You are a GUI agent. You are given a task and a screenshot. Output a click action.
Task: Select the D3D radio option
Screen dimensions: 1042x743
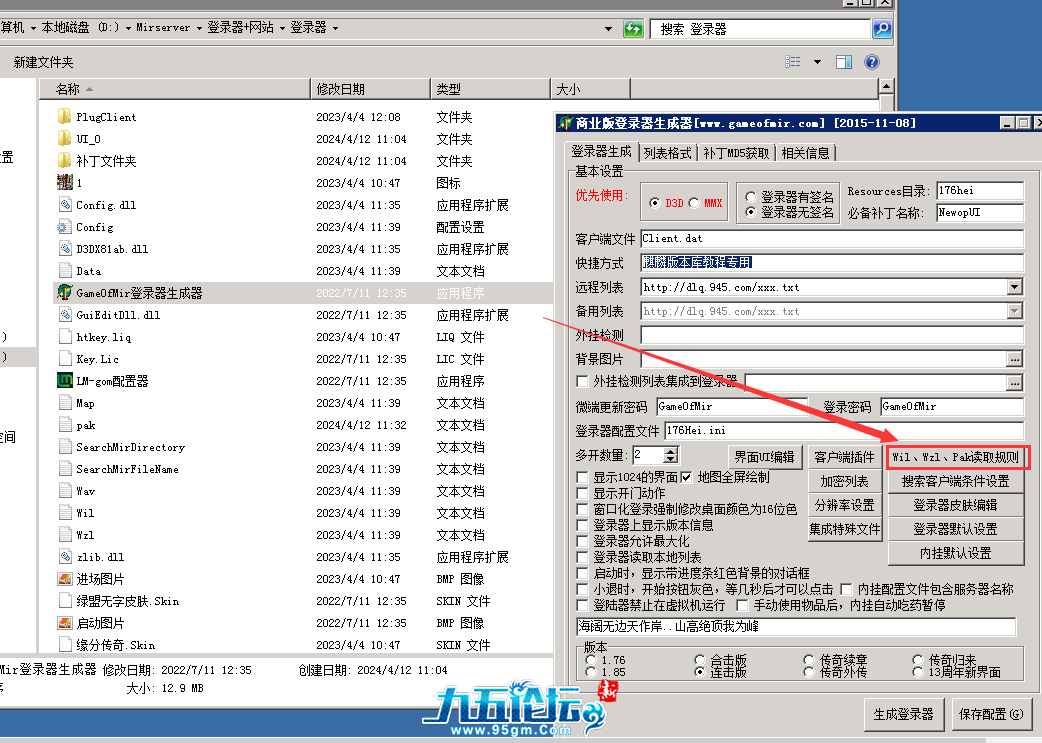pyautogui.click(x=655, y=203)
